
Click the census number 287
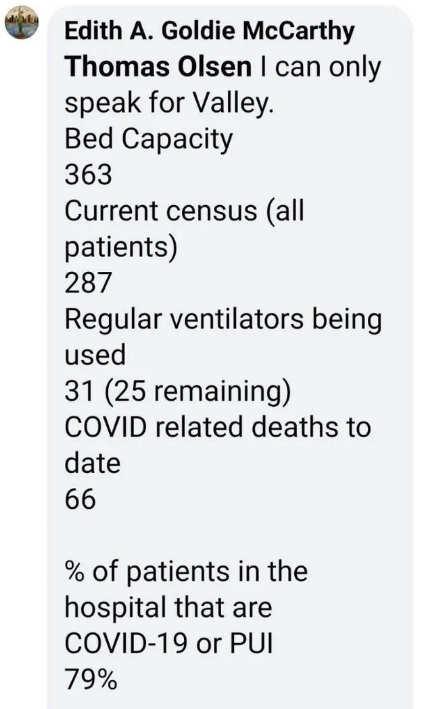point(88,283)
